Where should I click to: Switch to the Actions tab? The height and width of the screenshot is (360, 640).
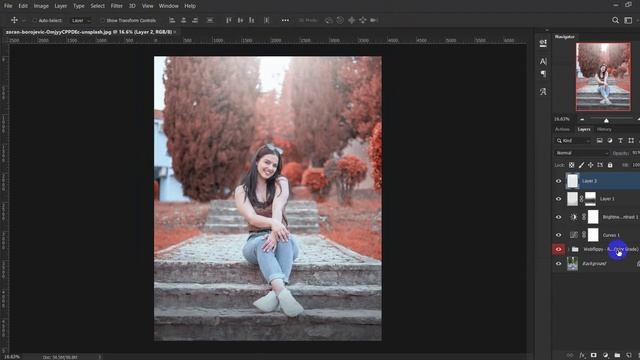[x=562, y=129]
